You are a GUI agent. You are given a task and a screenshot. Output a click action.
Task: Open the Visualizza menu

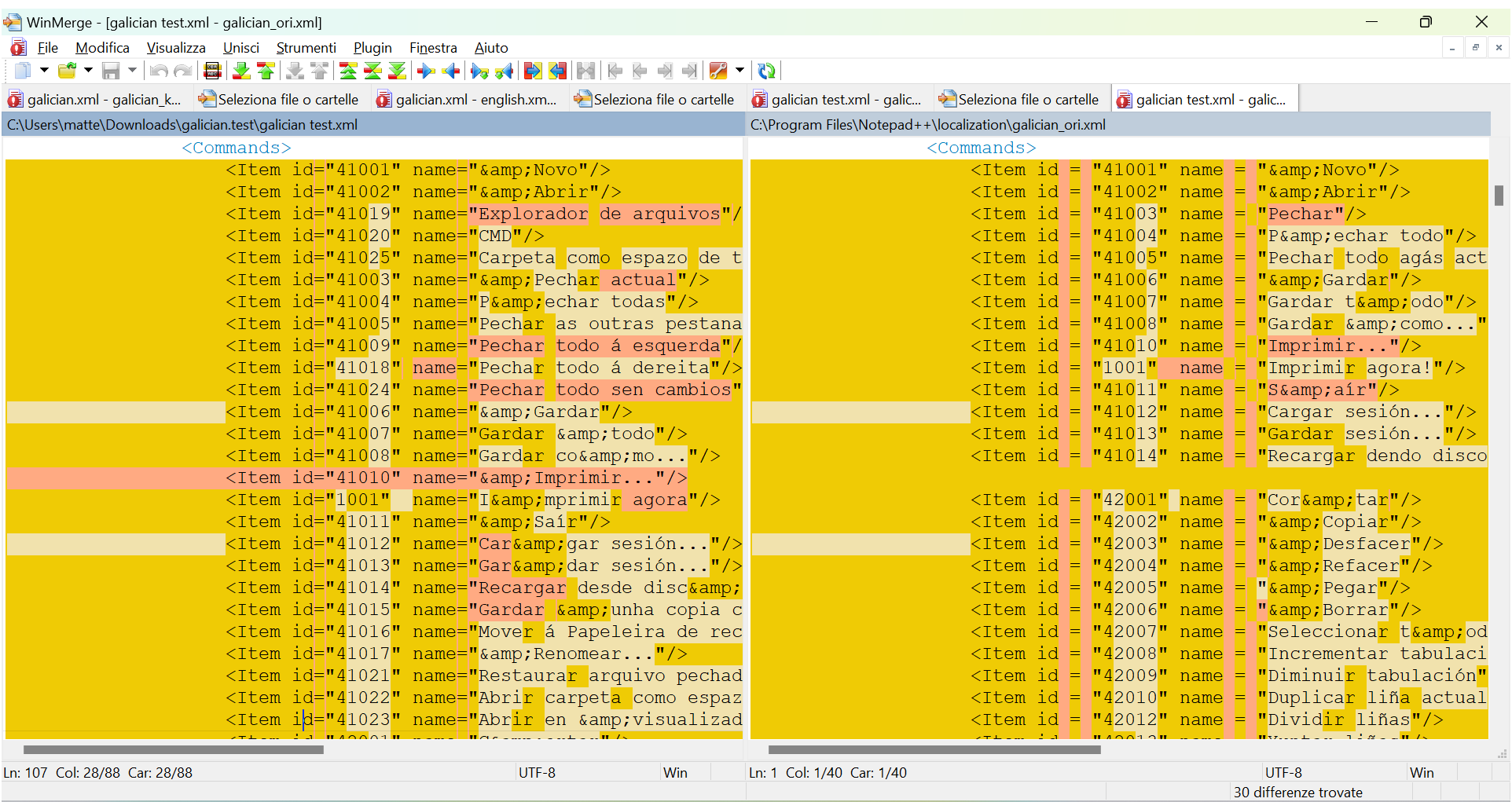click(x=176, y=48)
